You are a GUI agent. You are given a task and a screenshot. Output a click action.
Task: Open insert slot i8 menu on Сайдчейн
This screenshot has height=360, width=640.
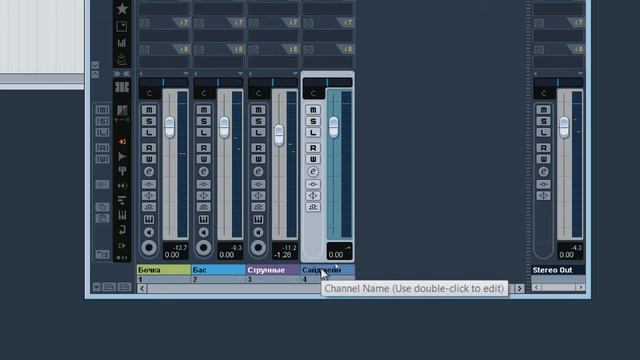click(345, 49)
